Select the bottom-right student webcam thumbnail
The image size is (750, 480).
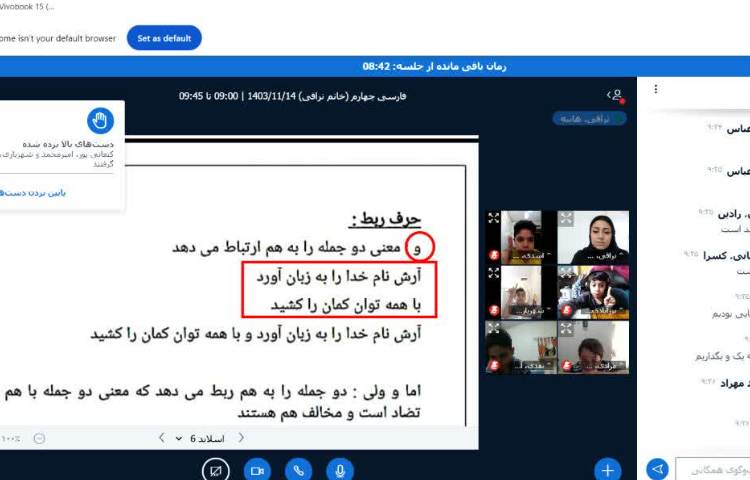tap(593, 346)
